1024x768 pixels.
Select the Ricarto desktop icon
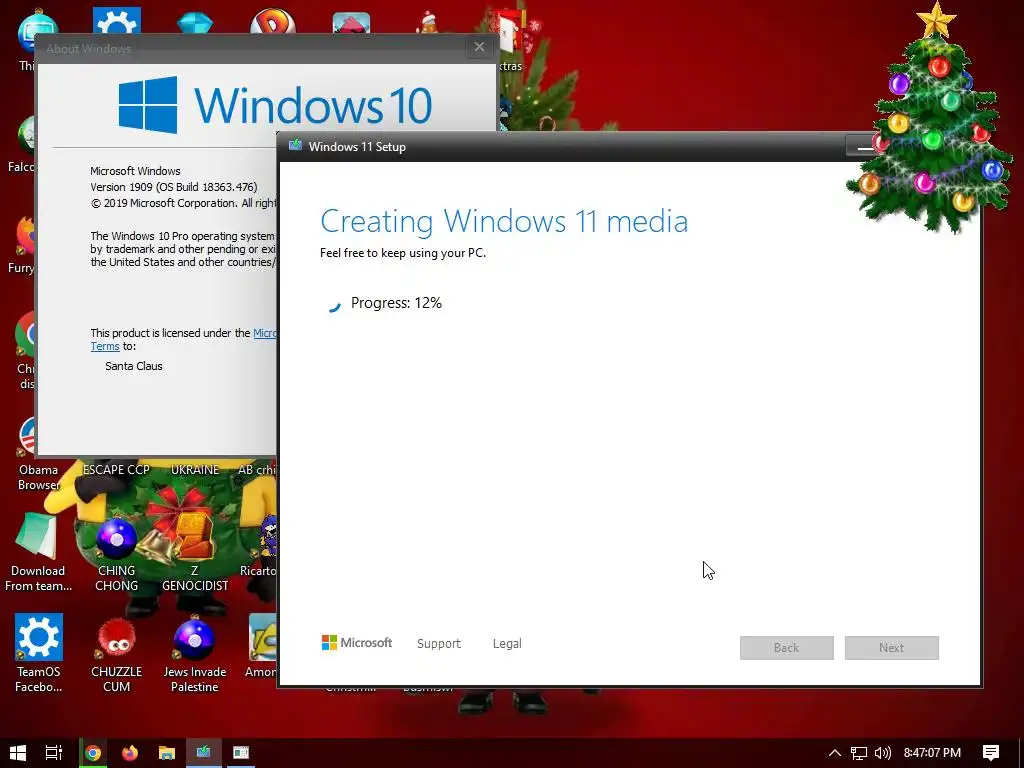[x=259, y=547]
